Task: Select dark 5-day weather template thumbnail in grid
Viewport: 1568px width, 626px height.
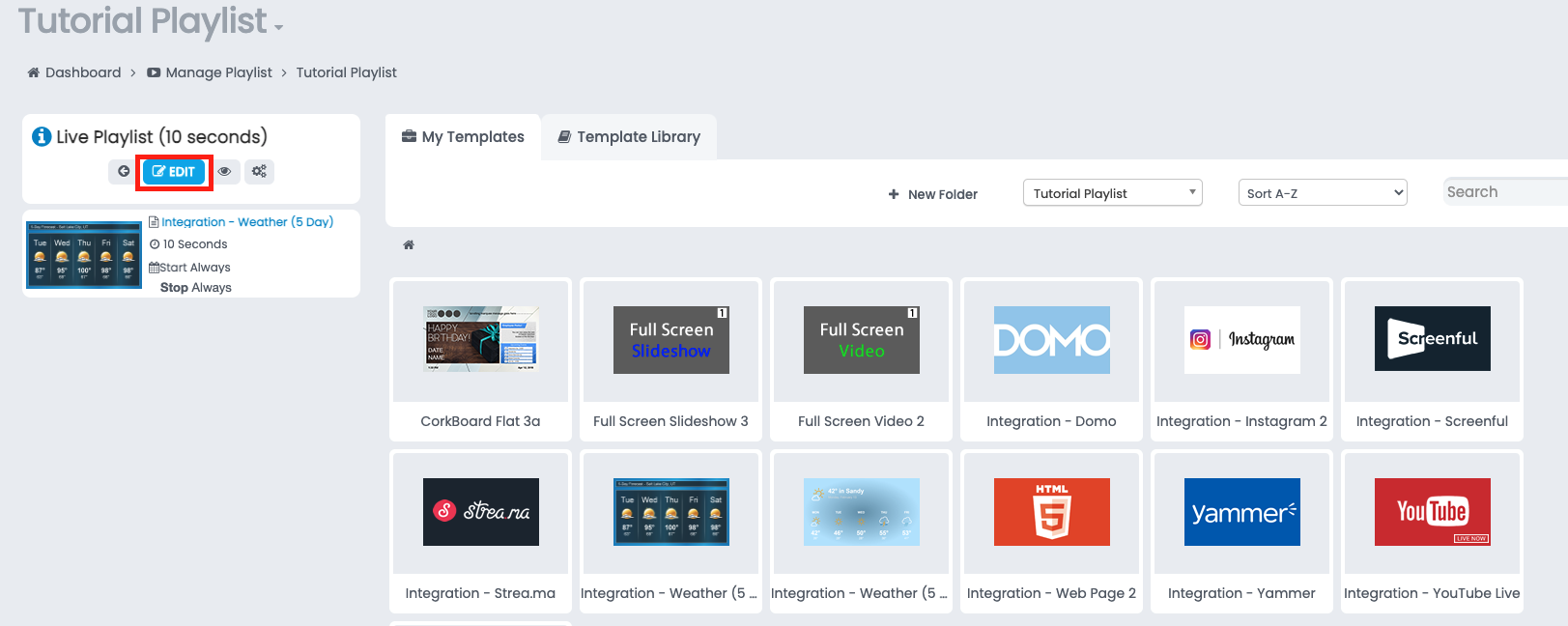Action: tap(671, 512)
